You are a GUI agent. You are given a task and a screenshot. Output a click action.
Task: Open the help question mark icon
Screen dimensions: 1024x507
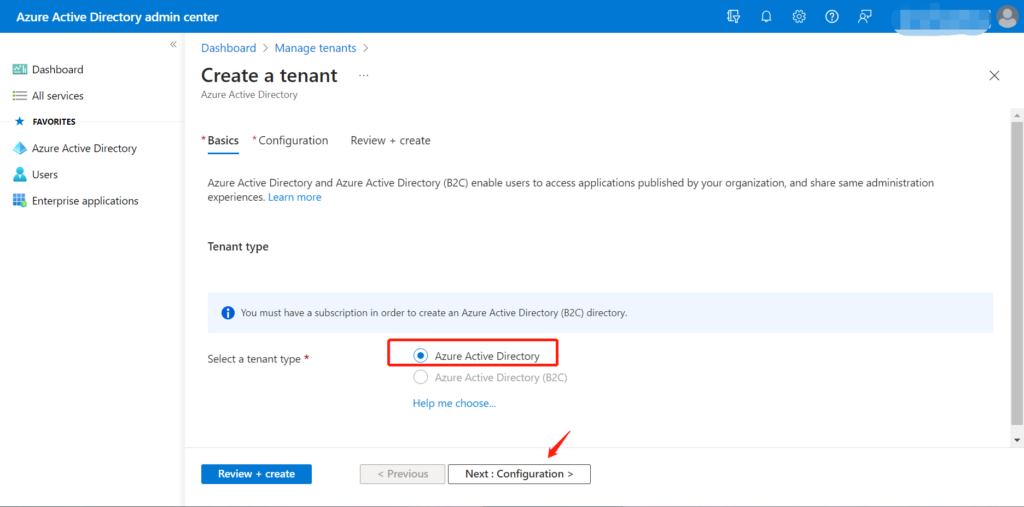click(831, 17)
